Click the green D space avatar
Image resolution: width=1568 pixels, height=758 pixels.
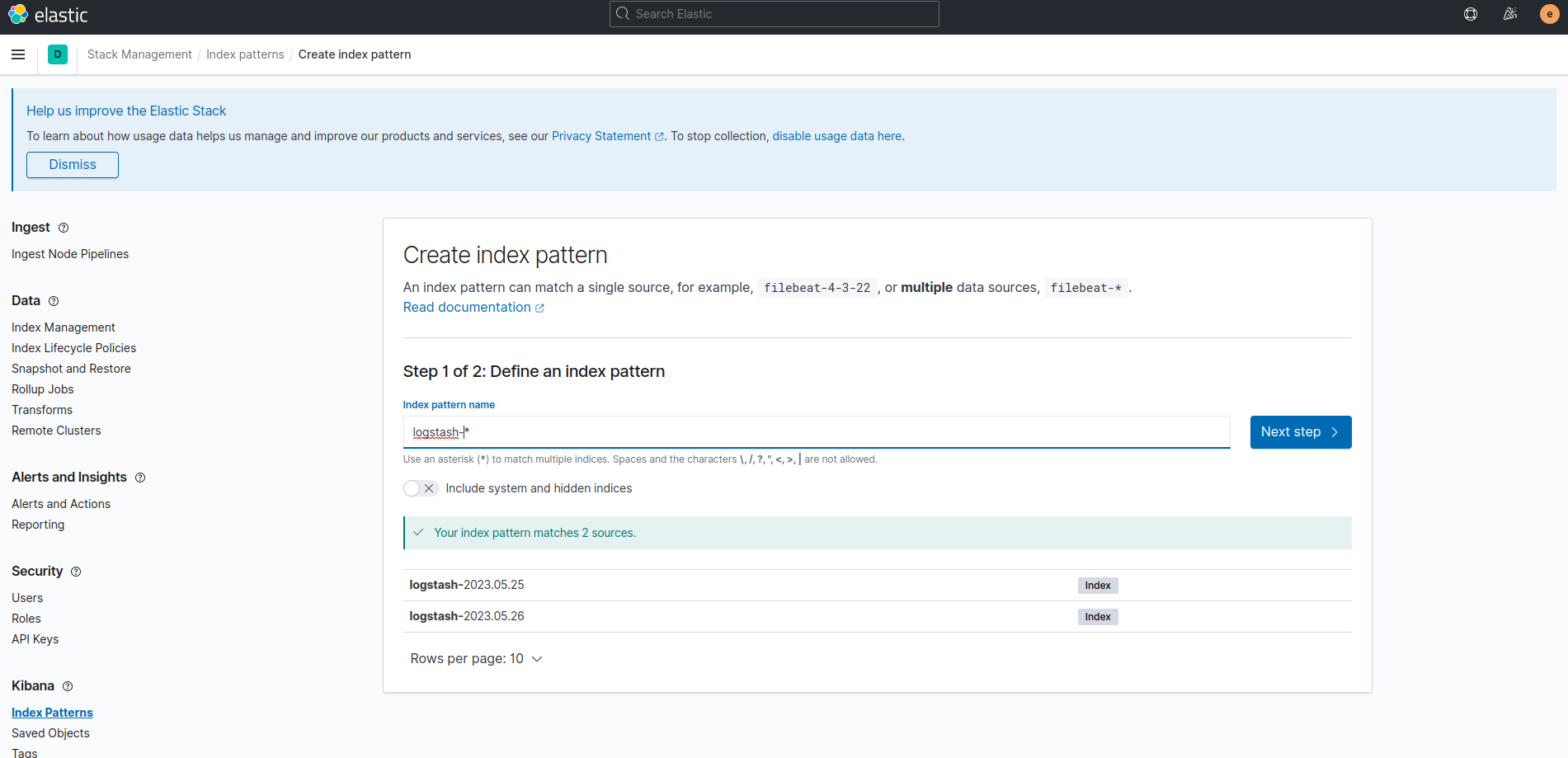click(x=58, y=54)
